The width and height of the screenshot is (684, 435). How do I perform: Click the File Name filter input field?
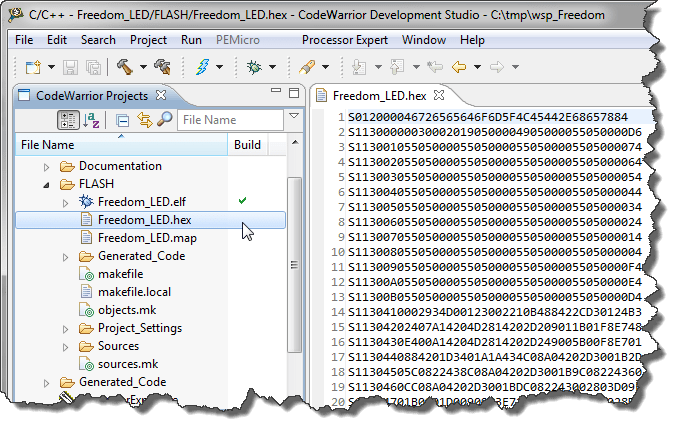(x=230, y=120)
